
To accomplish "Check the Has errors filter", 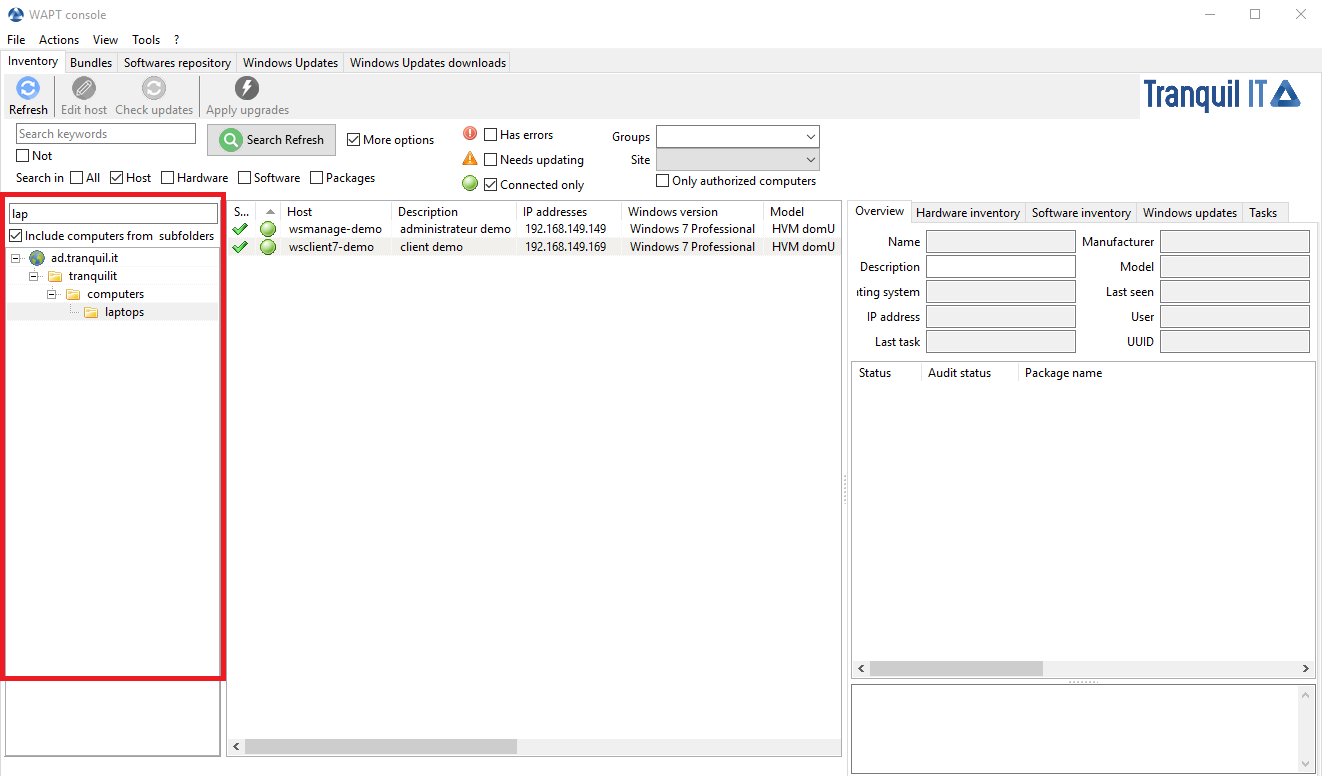I will (491, 134).
